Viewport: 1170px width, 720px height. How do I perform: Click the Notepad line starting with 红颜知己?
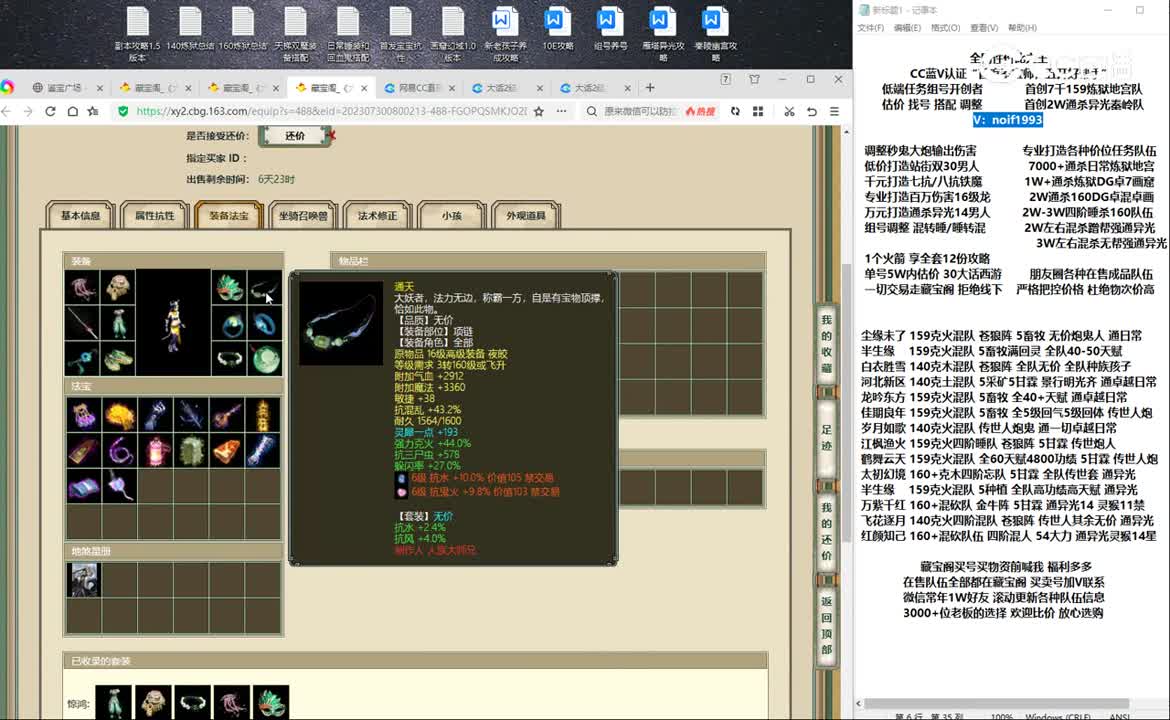click(1009, 536)
